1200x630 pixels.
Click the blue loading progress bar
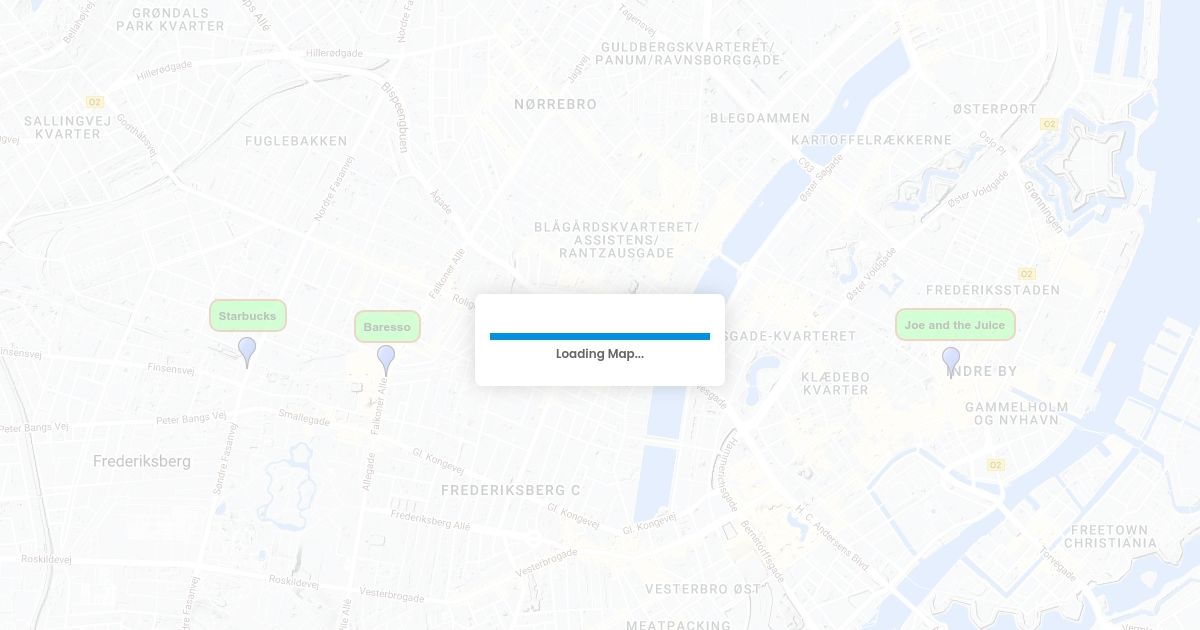[600, 336]
